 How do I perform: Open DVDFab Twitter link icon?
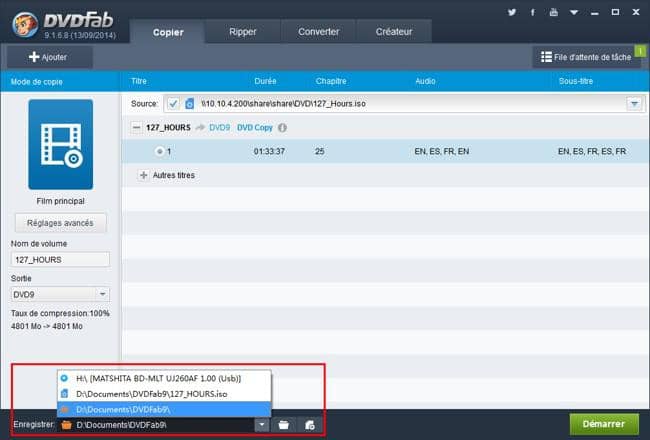click(512, 12)
